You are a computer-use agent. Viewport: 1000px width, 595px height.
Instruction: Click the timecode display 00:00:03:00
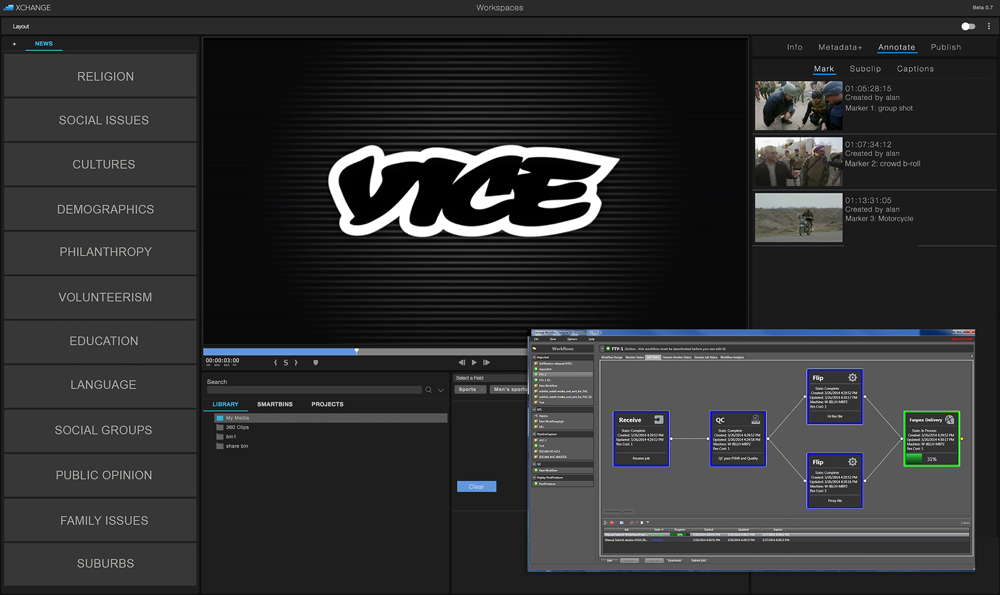(x=222, y=361)
